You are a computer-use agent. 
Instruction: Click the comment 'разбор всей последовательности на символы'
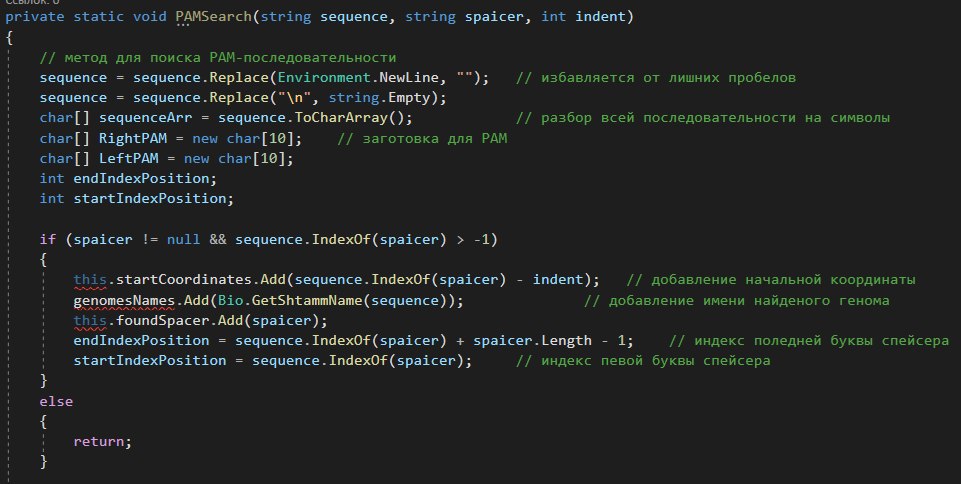pos(703,118)
